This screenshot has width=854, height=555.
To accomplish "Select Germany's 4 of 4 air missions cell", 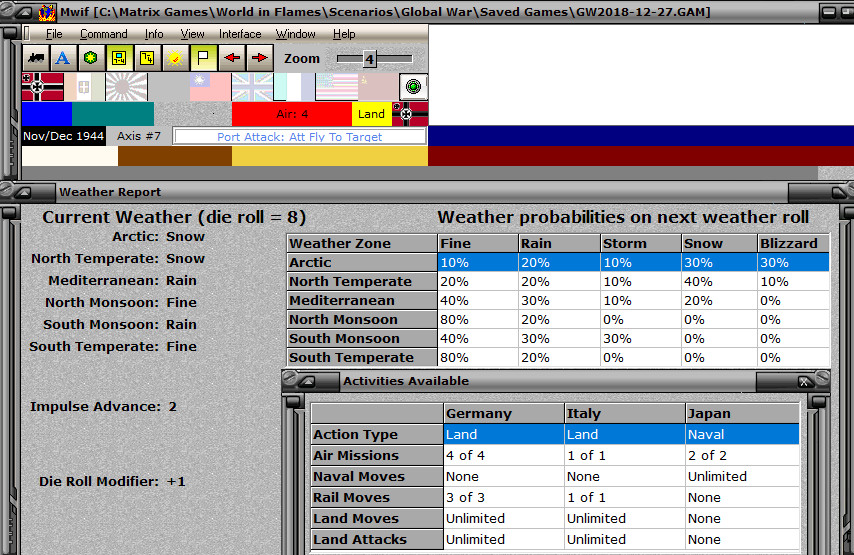I will tap(504, 455).
